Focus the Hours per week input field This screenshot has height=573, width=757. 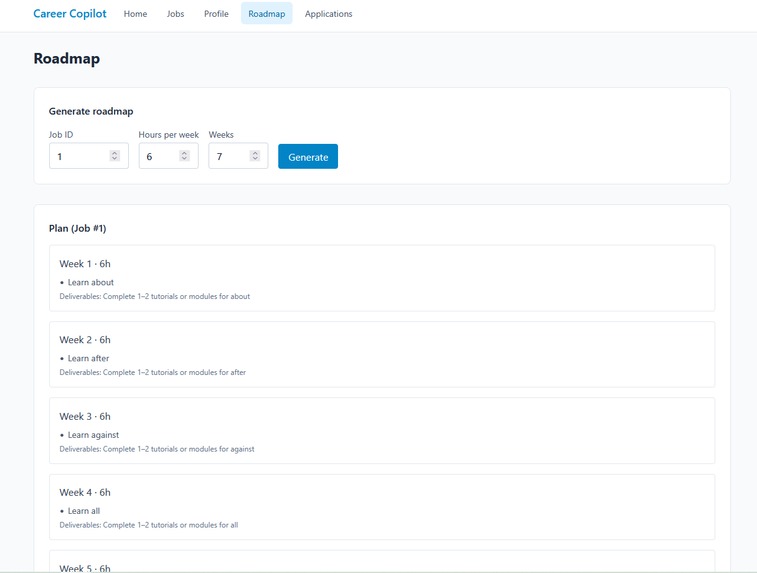coord(168,156)
